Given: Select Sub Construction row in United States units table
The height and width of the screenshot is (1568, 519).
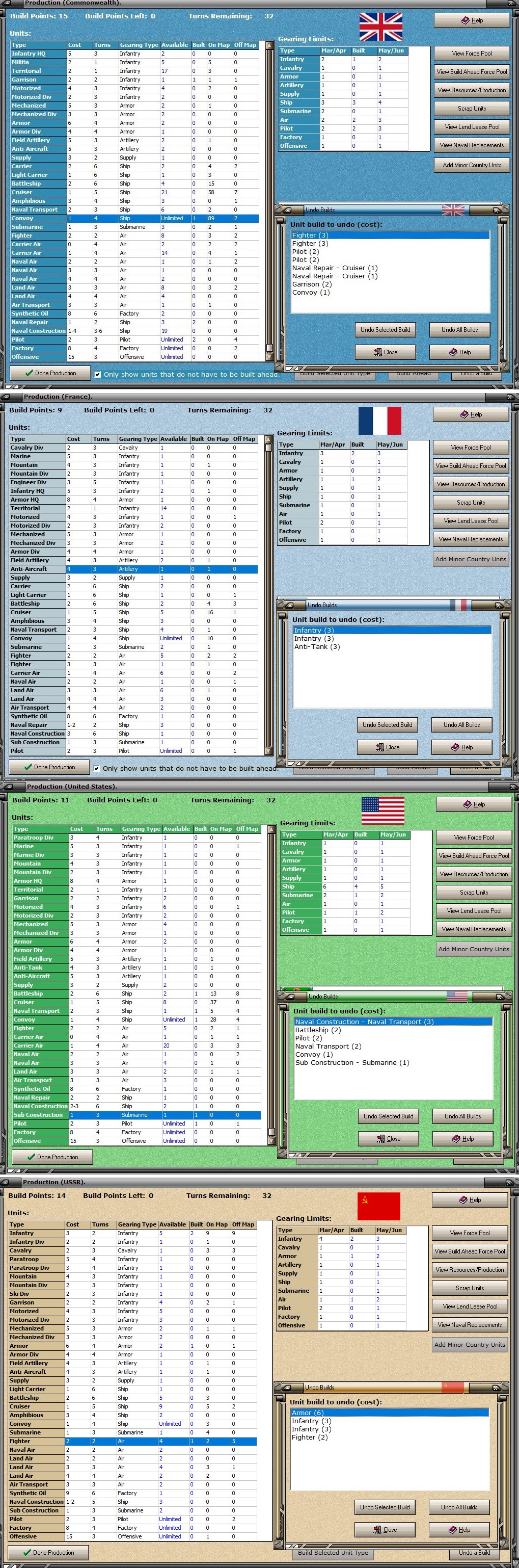Looking at the screenshot, I should click(136, 1115).
